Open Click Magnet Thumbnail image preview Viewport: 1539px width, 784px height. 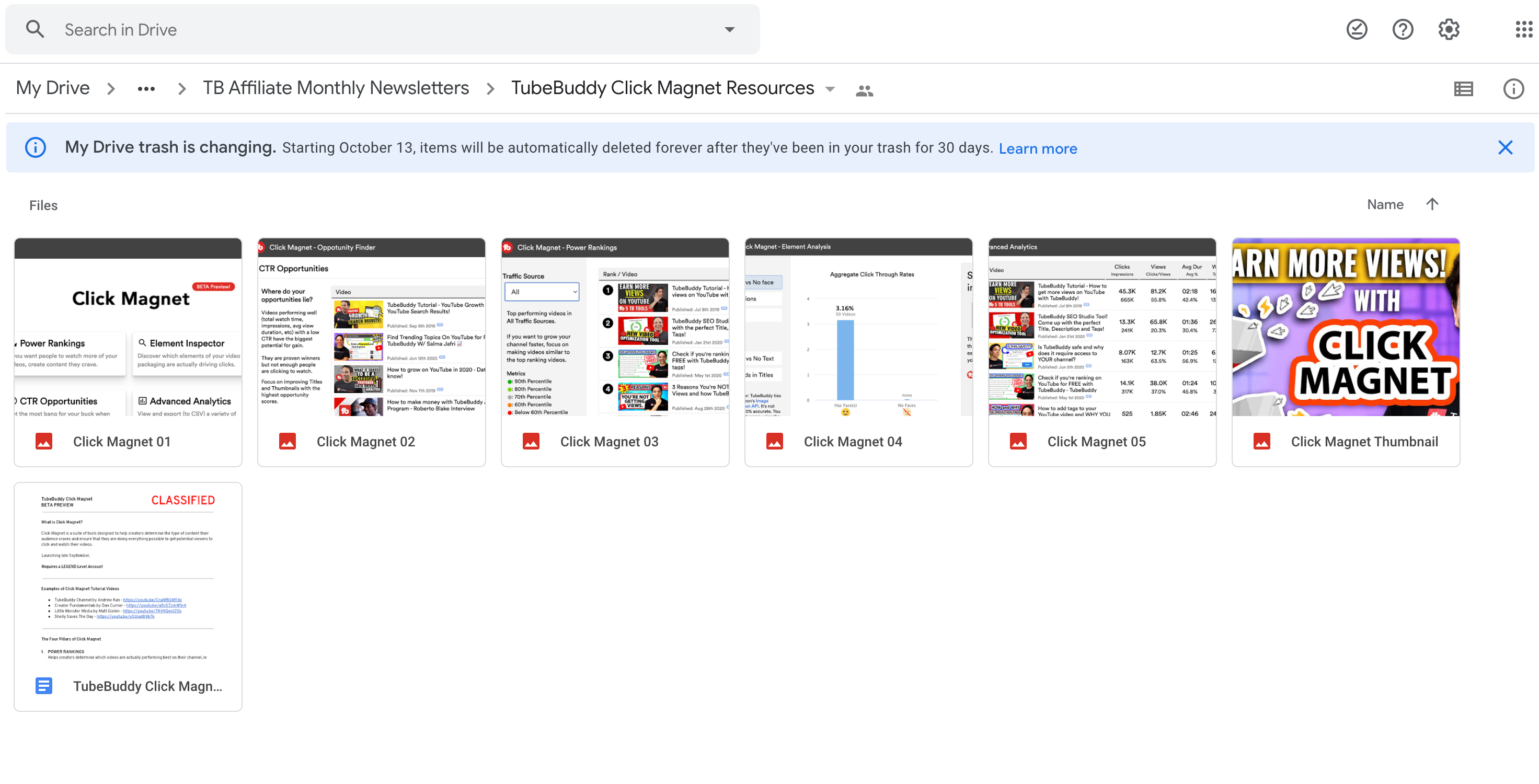[x=1346, y=327]
